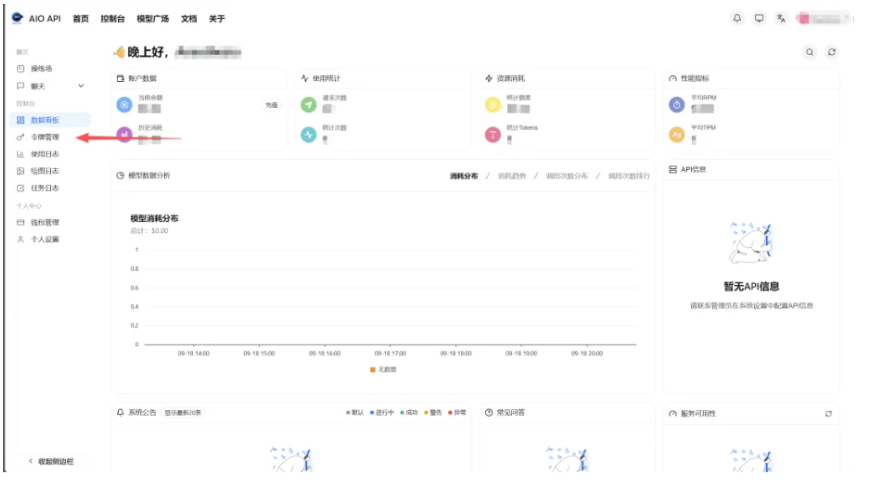The height and width of the screenshot is (488, 892).
Task: Switch to the 消耗趋势 chart tab
Action: [x=512, y=176]
